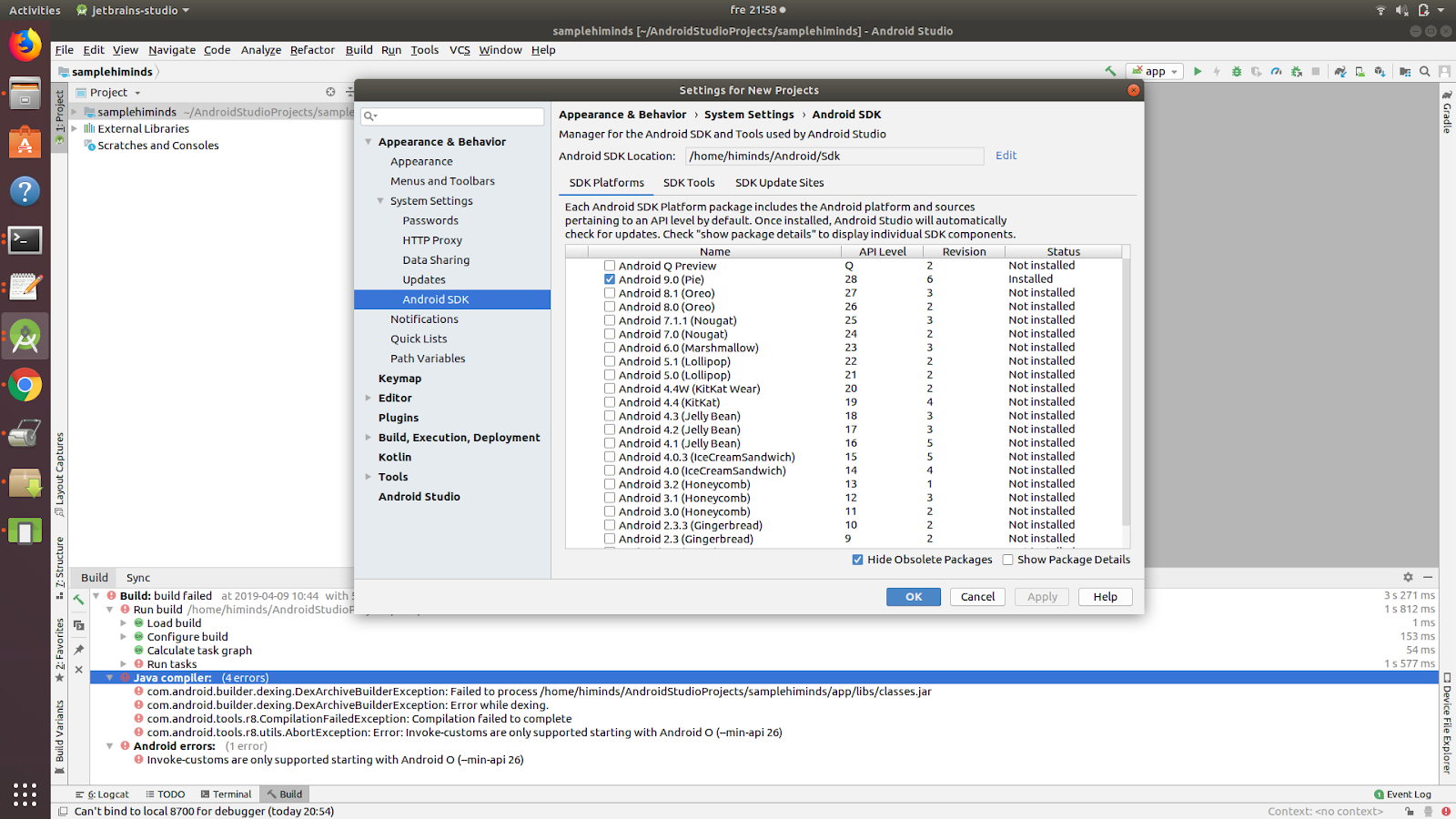The width and height of the screenshot is (1456, 819).
Task: Click the Make Project hammer icon in main toolbar
Action: point(1110,71)
